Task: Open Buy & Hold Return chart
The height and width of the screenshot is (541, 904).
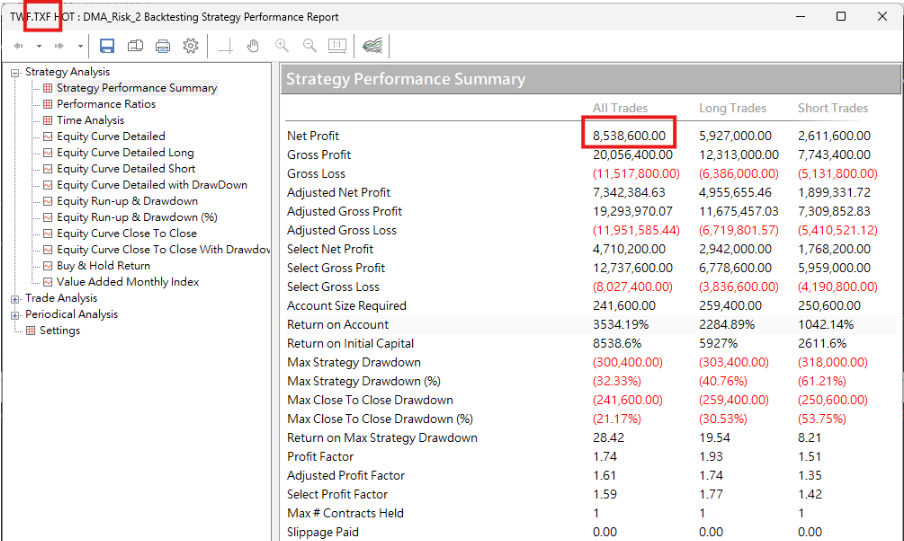Action: click(103, 265)
